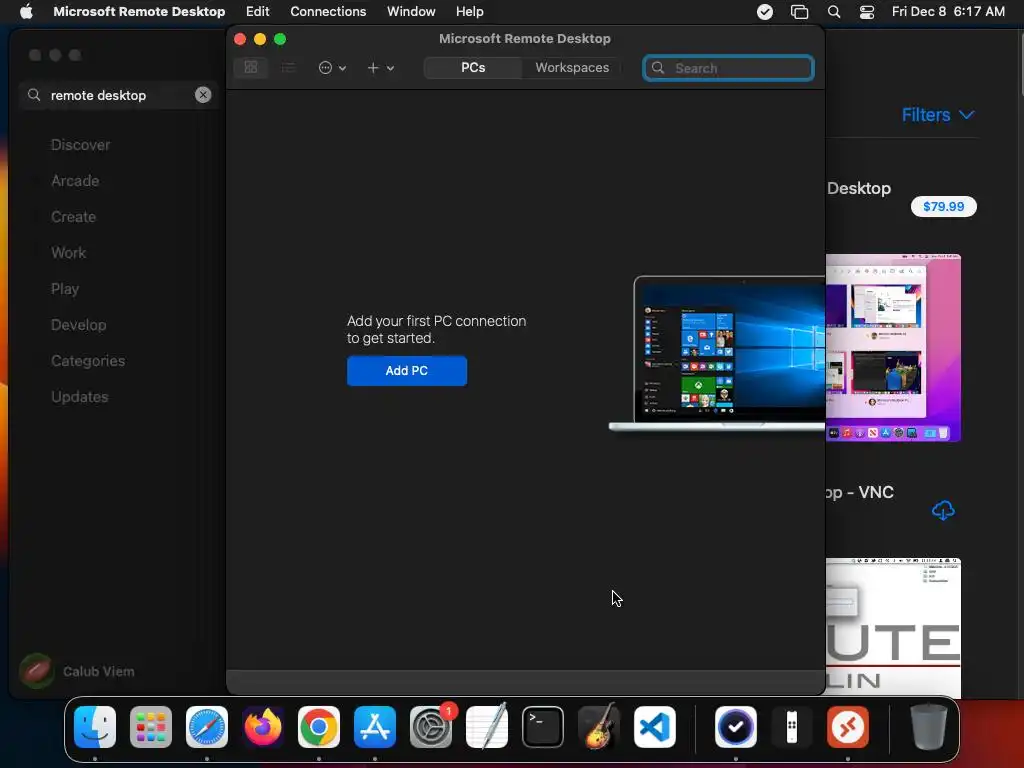Open the Connections menu

(328, 12)
